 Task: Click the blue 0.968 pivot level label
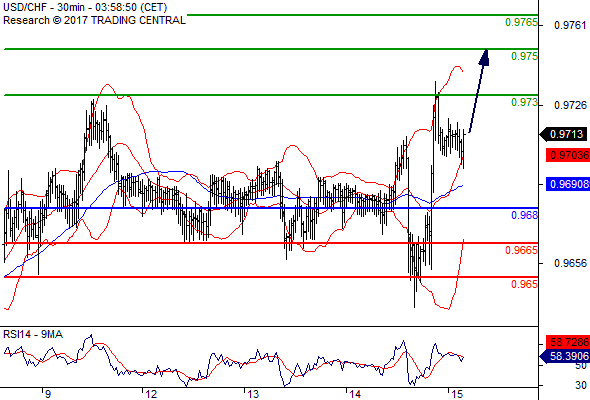click(x=524, y=215)
